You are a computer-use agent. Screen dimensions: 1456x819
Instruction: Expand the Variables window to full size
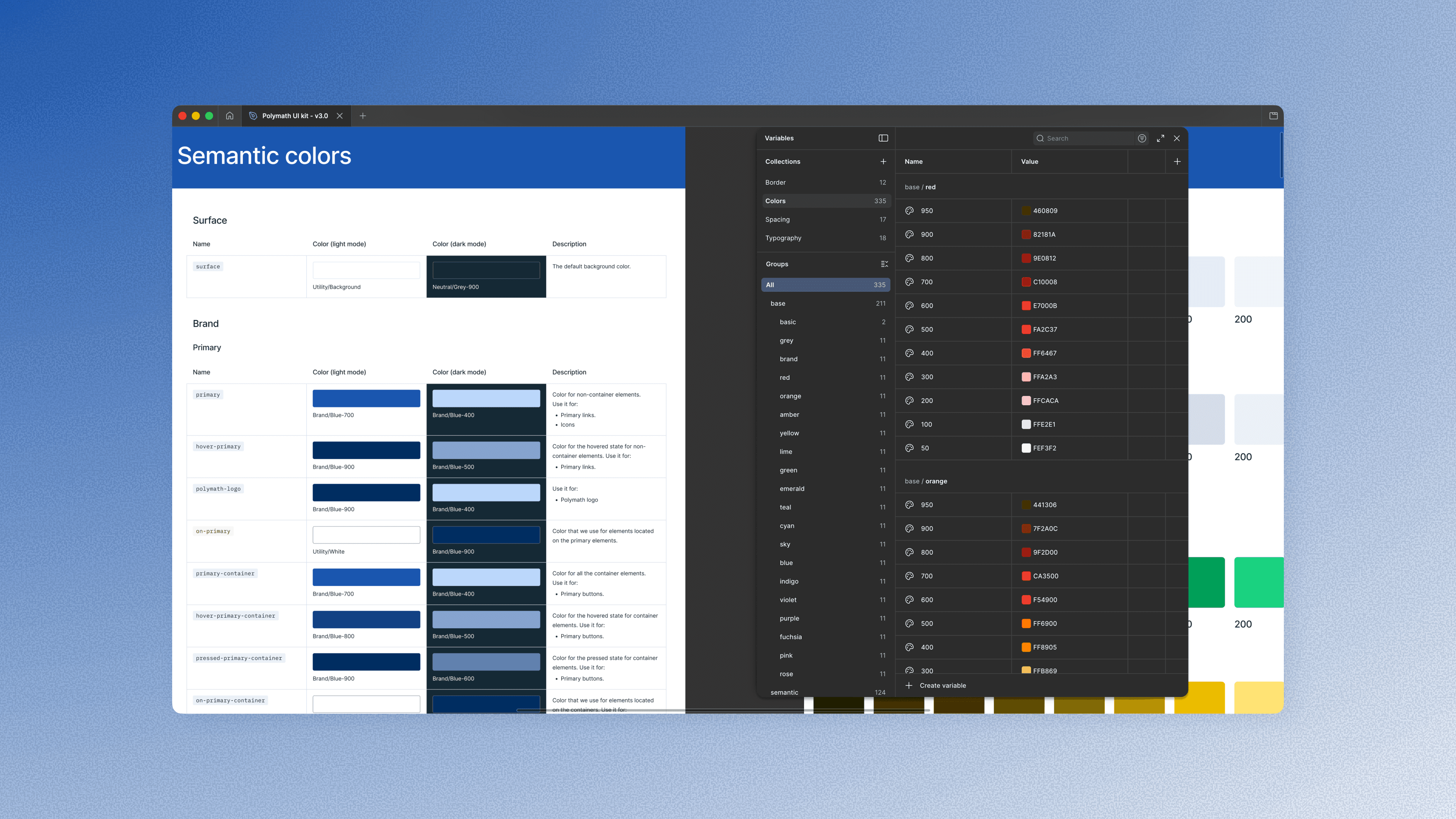pyautogui.click(x=1160, y=139)
